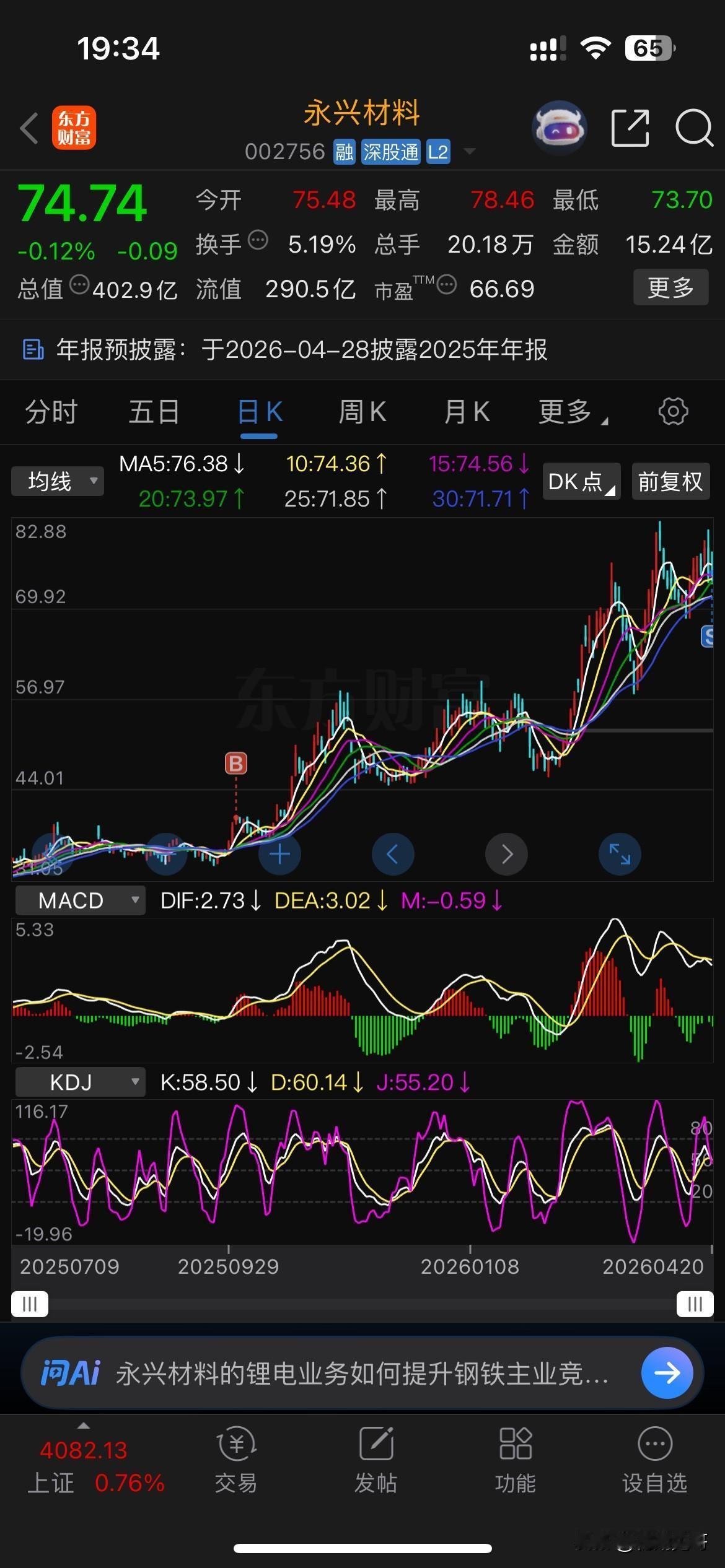The image size is (725, 1568).
Task: Tap the 永兴材料 stock title
Action: click(x=362, y=113)
